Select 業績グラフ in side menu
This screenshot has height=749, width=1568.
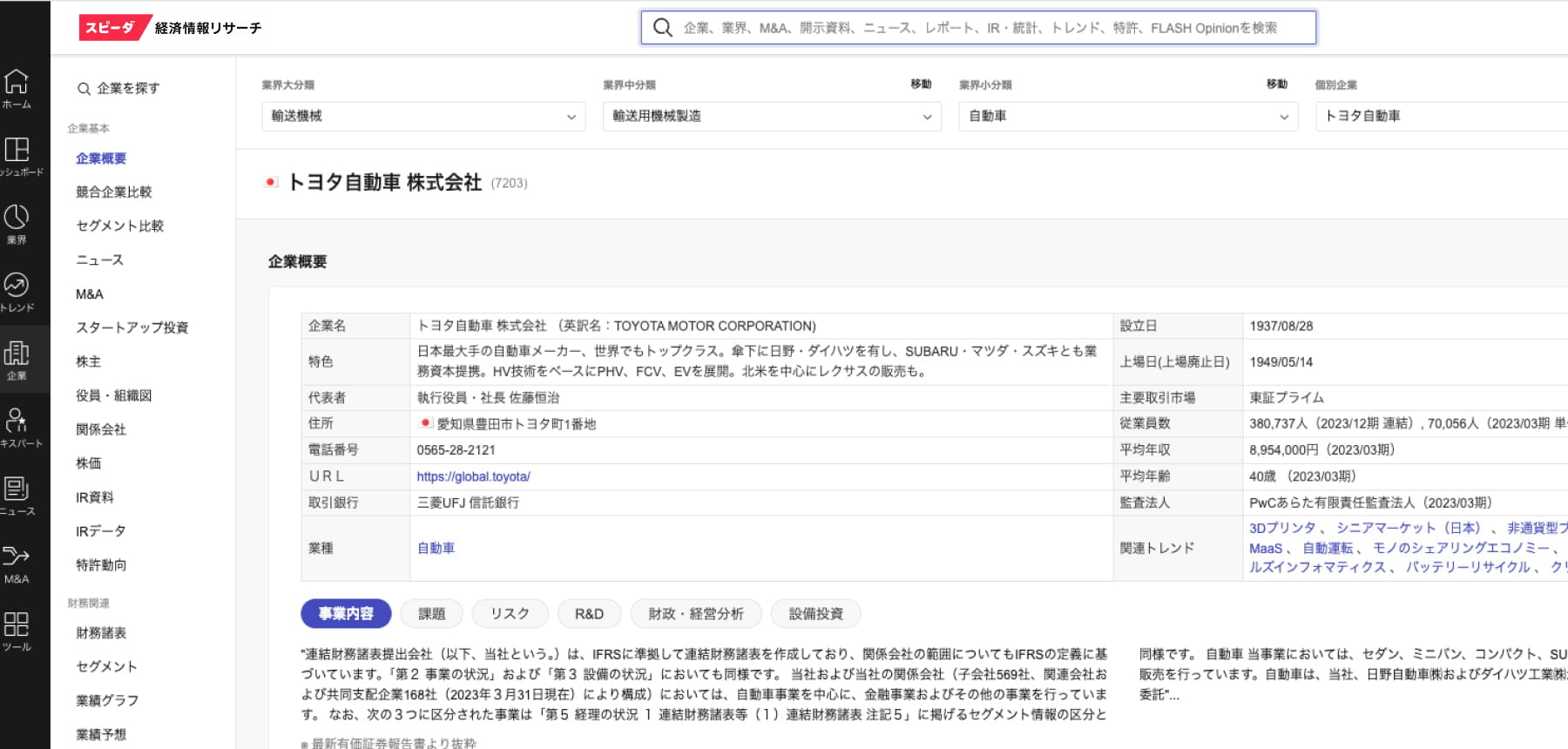pos(107,700)
